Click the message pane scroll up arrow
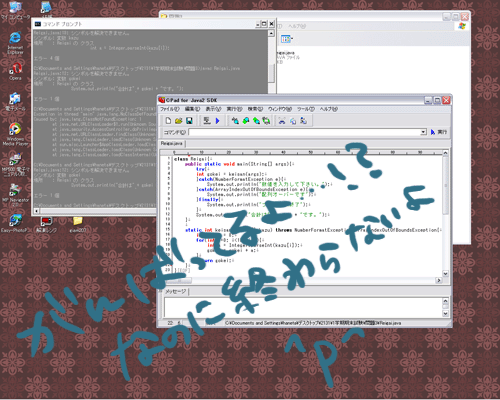 pos(445,301)
